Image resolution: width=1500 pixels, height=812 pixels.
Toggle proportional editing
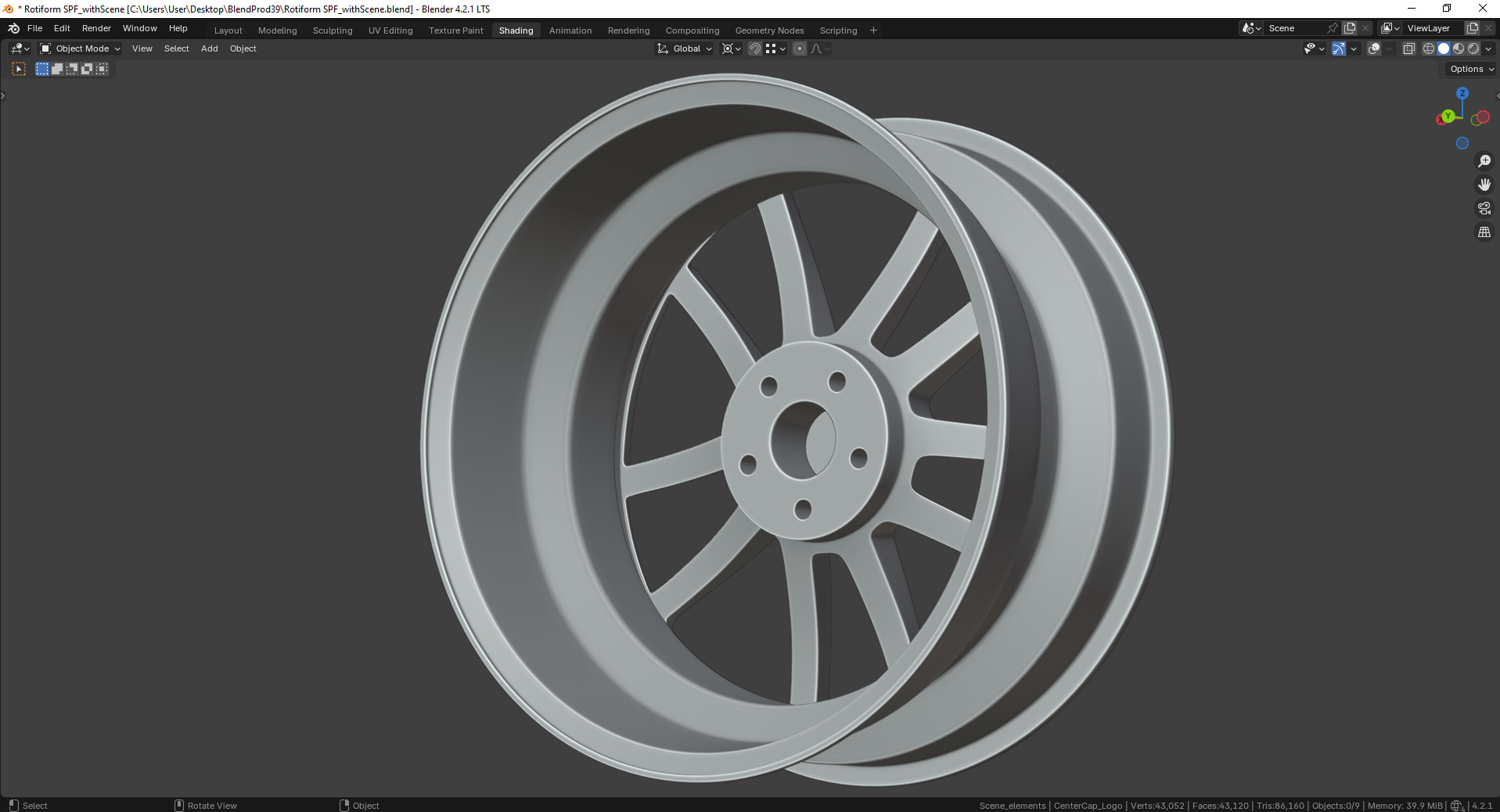[799, 49]
